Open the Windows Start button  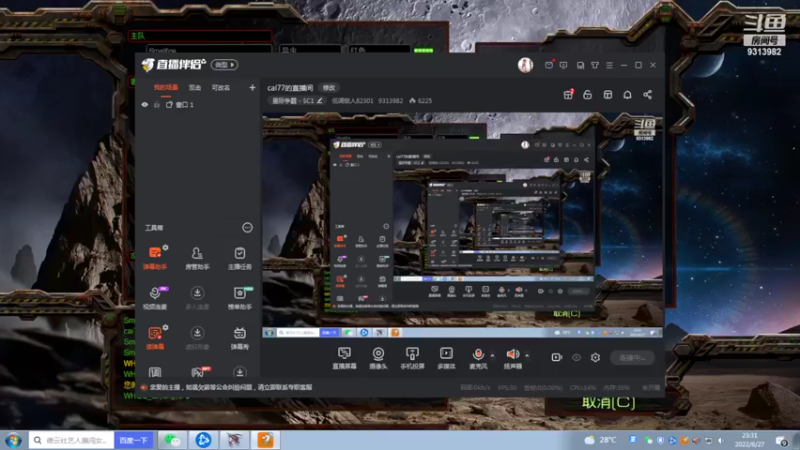coord(13,440)
